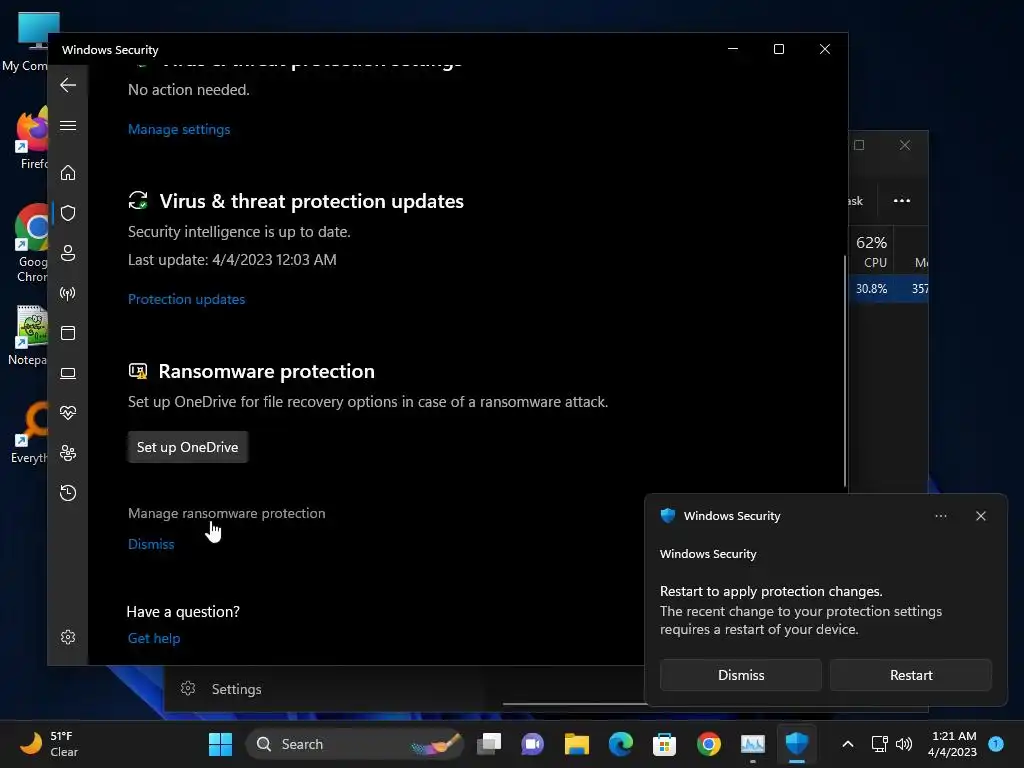This screenshot has width=1024, height=768.
Task: Open Google Chrome from the taskbar
Action: [x=709, y=744]
